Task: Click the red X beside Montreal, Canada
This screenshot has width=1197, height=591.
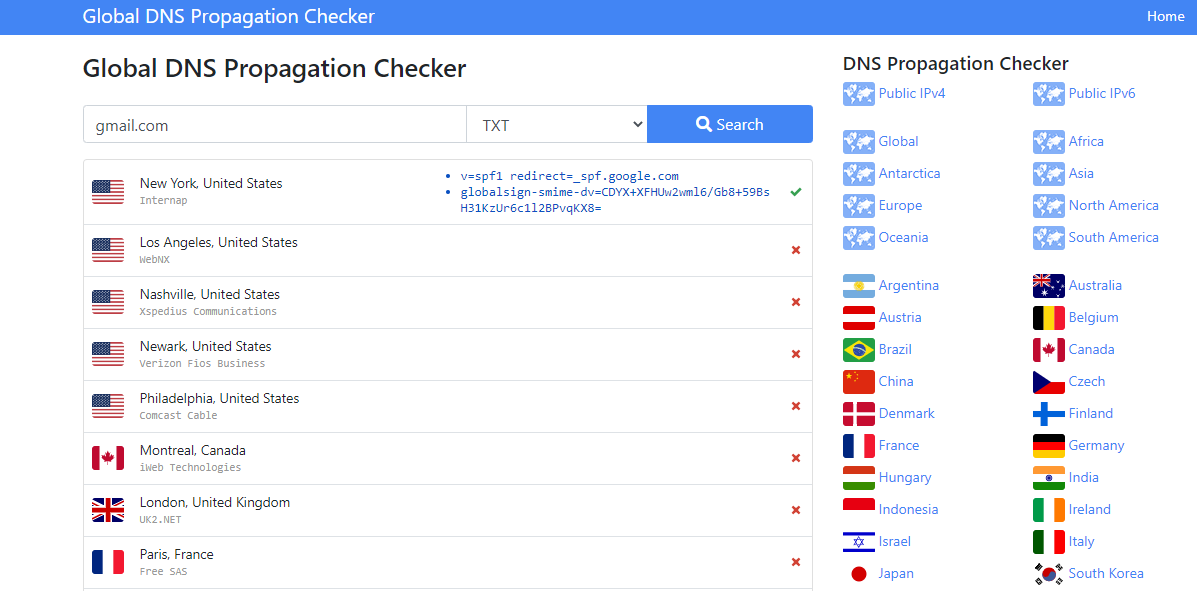Action: [796, 458]
